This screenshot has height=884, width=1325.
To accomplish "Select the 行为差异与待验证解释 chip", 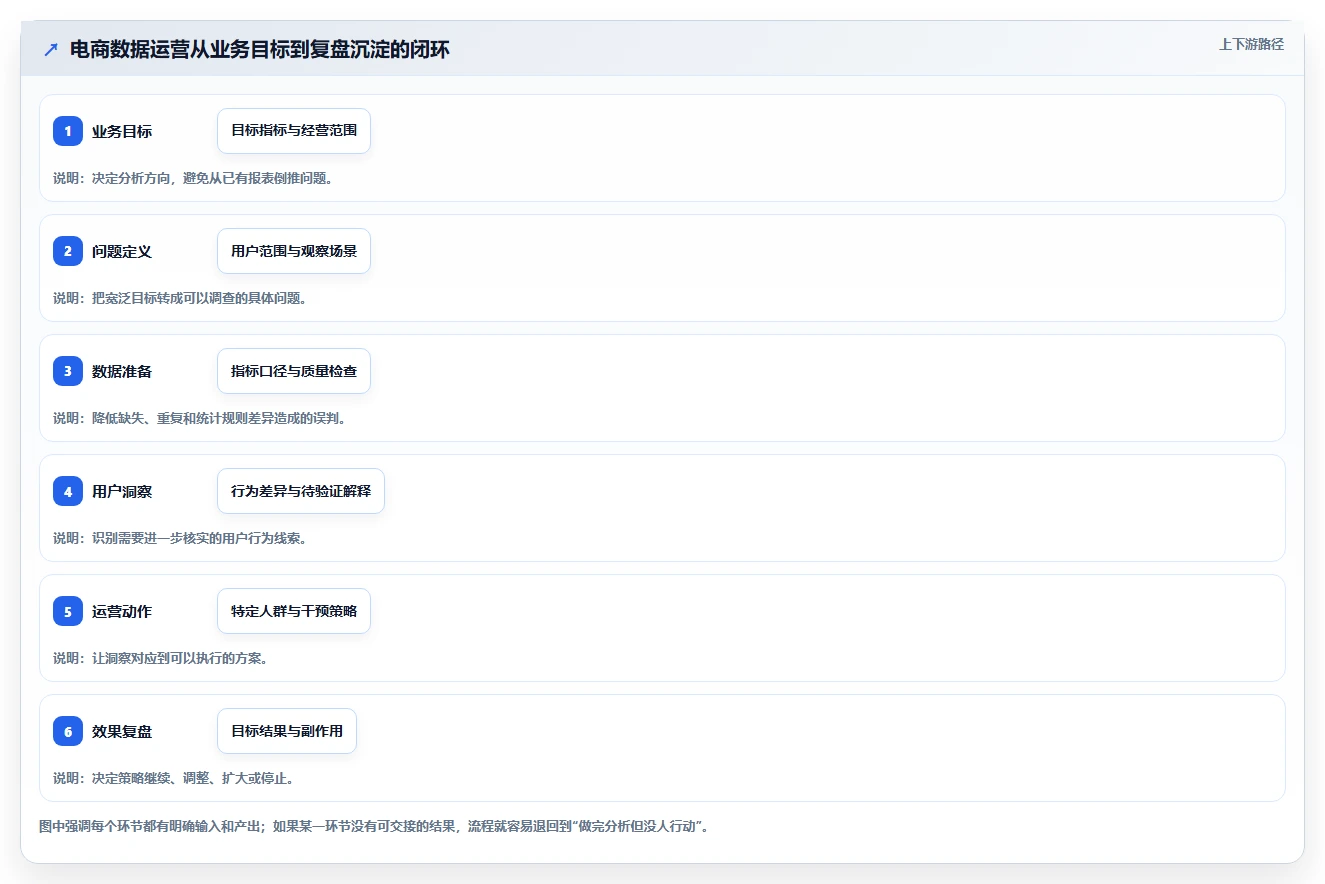I will click(301, 491).
